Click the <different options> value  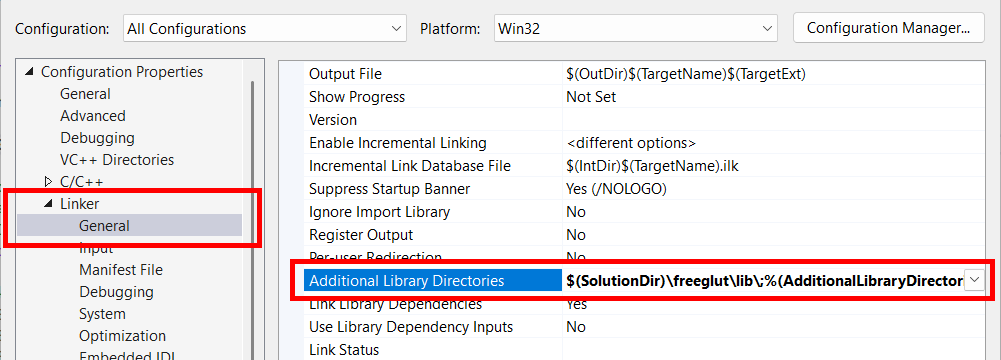[631, 143]
